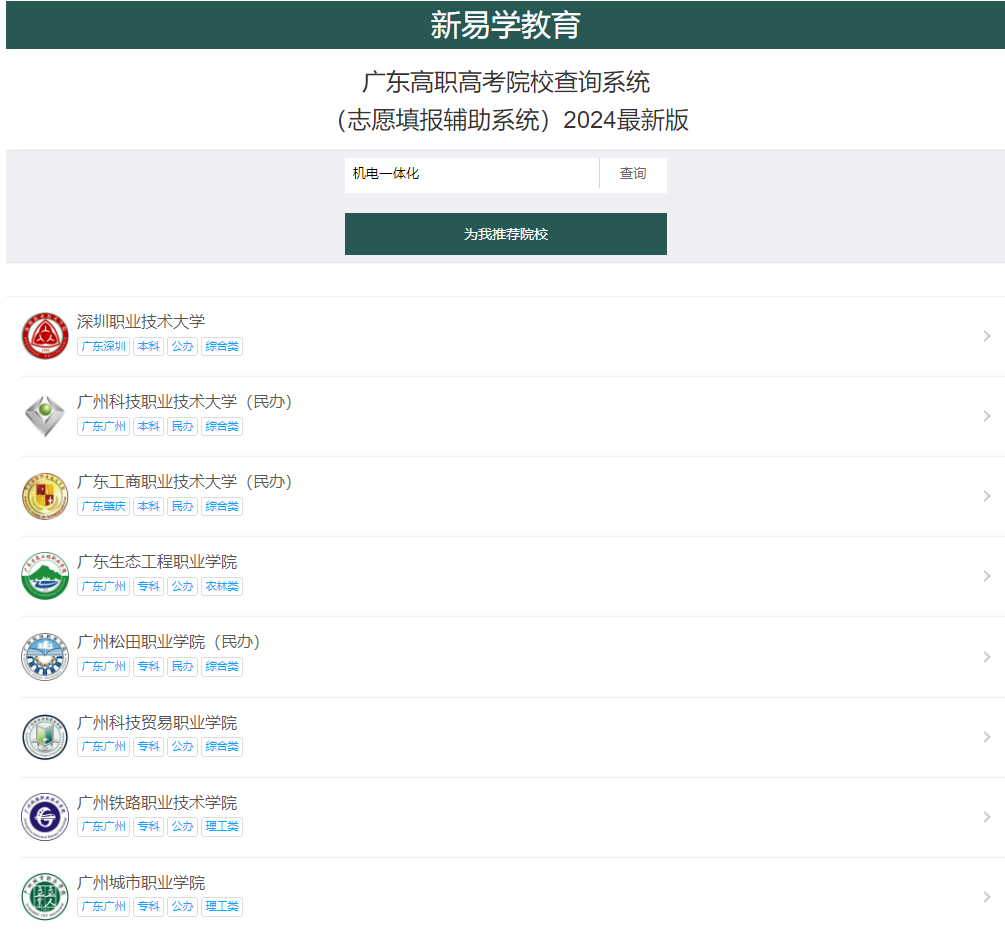The height and width of the screenshot is (934, 1005).
Task: Open the 广东生态工程职业学院 title link
Action: [157, 562]
